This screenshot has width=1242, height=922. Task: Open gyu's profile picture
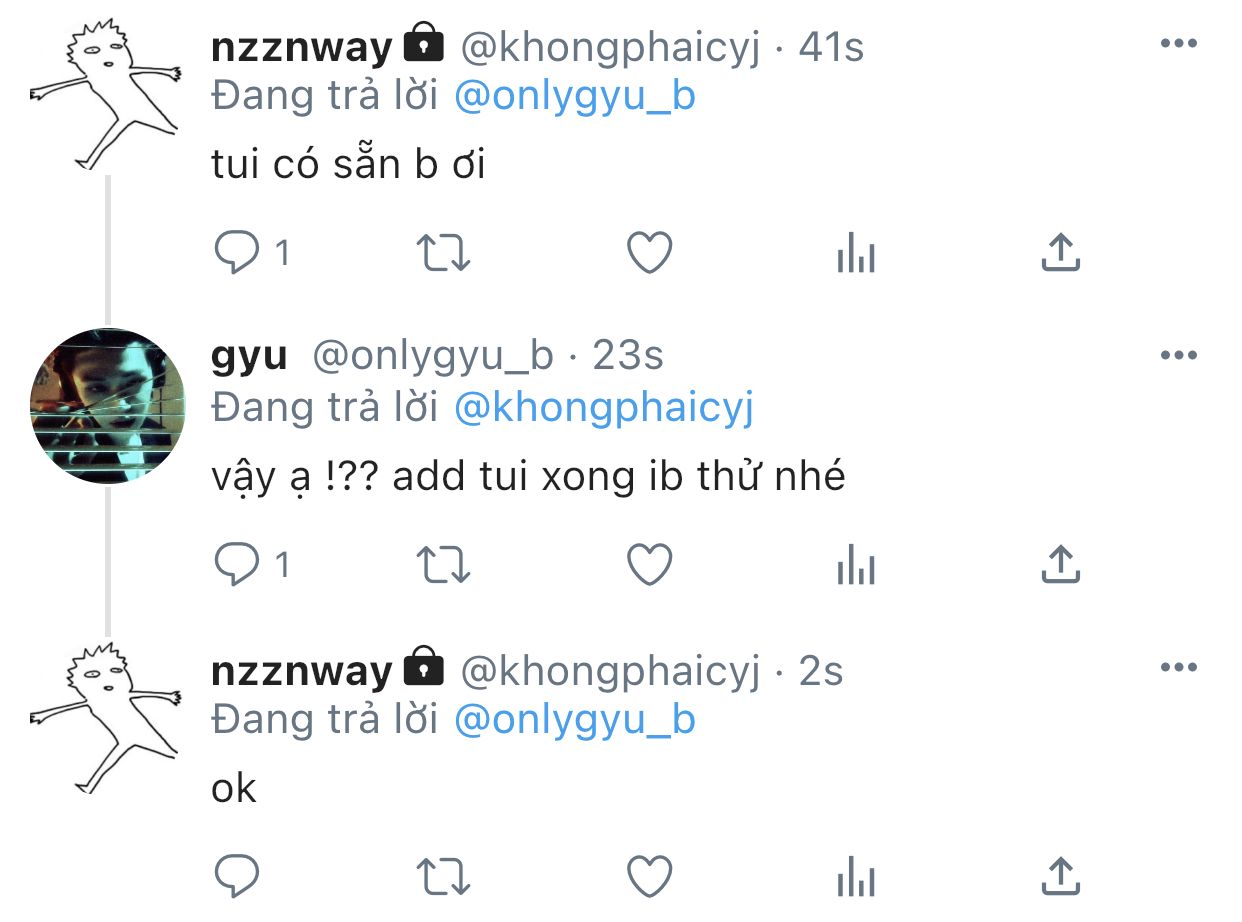coord(108,406)
